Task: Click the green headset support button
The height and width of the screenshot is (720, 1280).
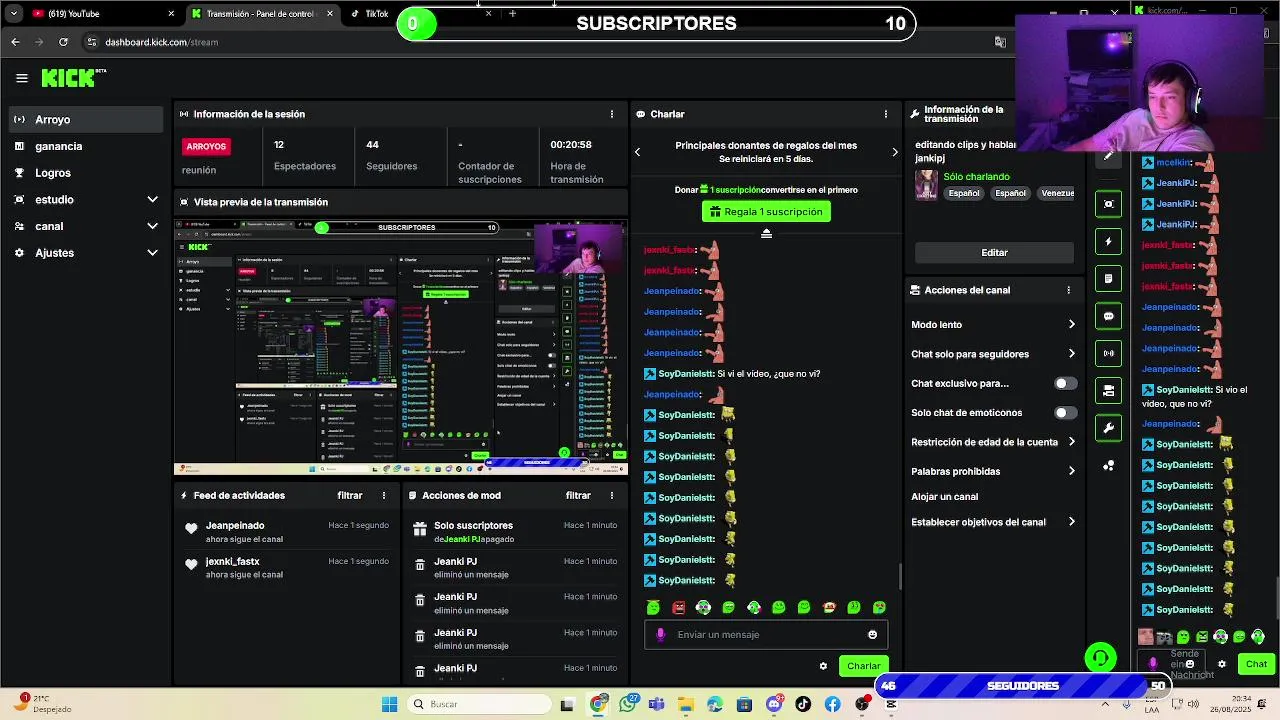Action: tap(1100, 657)
